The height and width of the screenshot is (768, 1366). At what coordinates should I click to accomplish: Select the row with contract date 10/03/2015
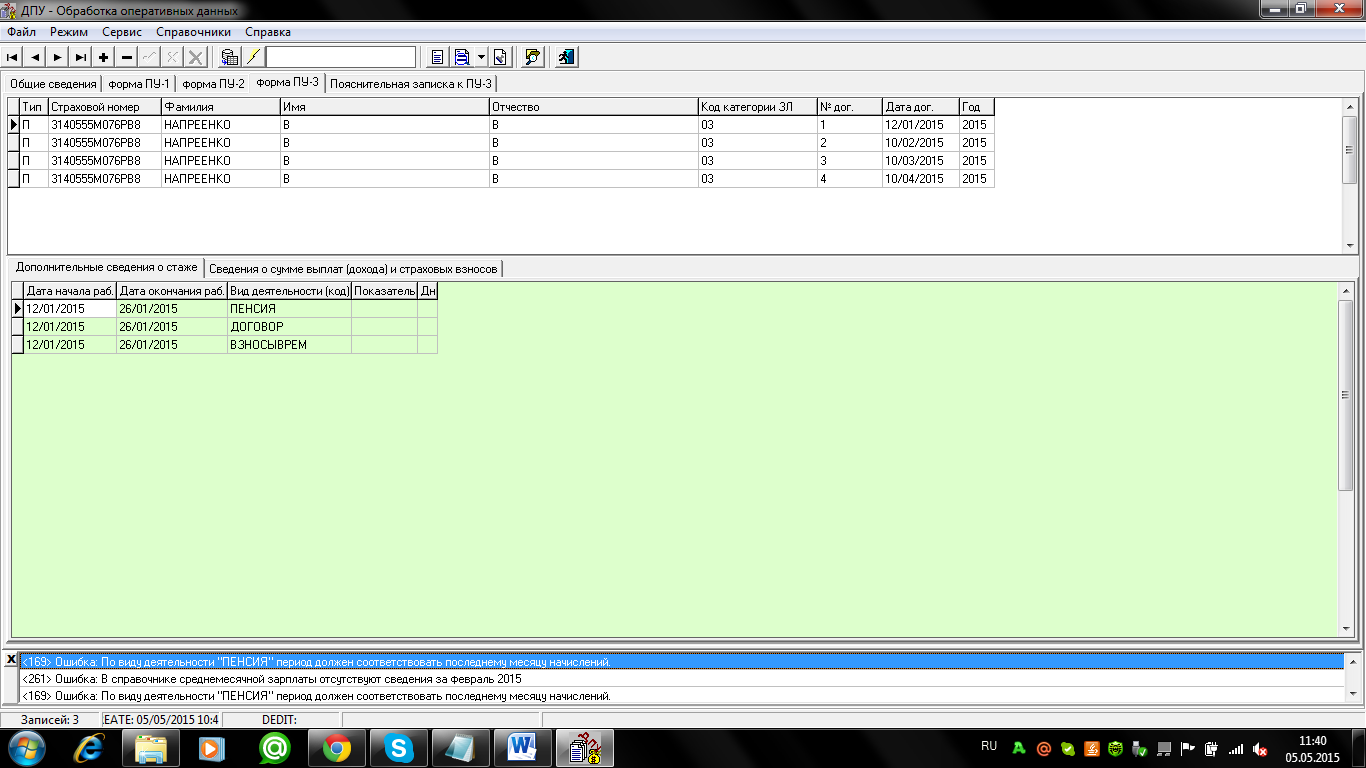501,161
